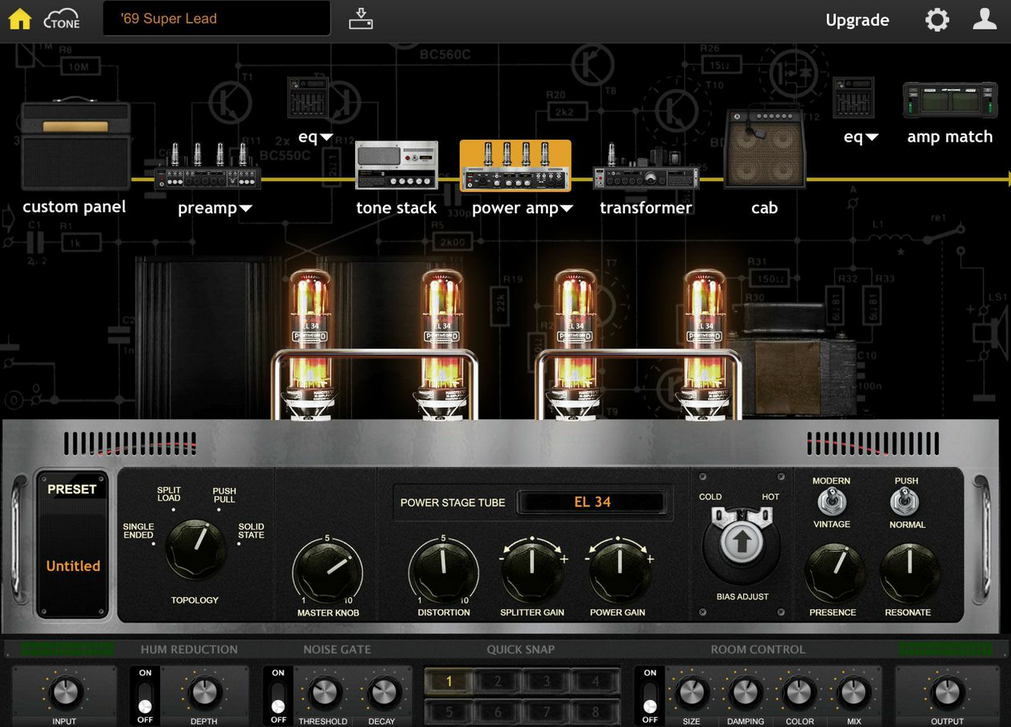Click the Noise Gate Threshold knob

click(x=324, y=693)
